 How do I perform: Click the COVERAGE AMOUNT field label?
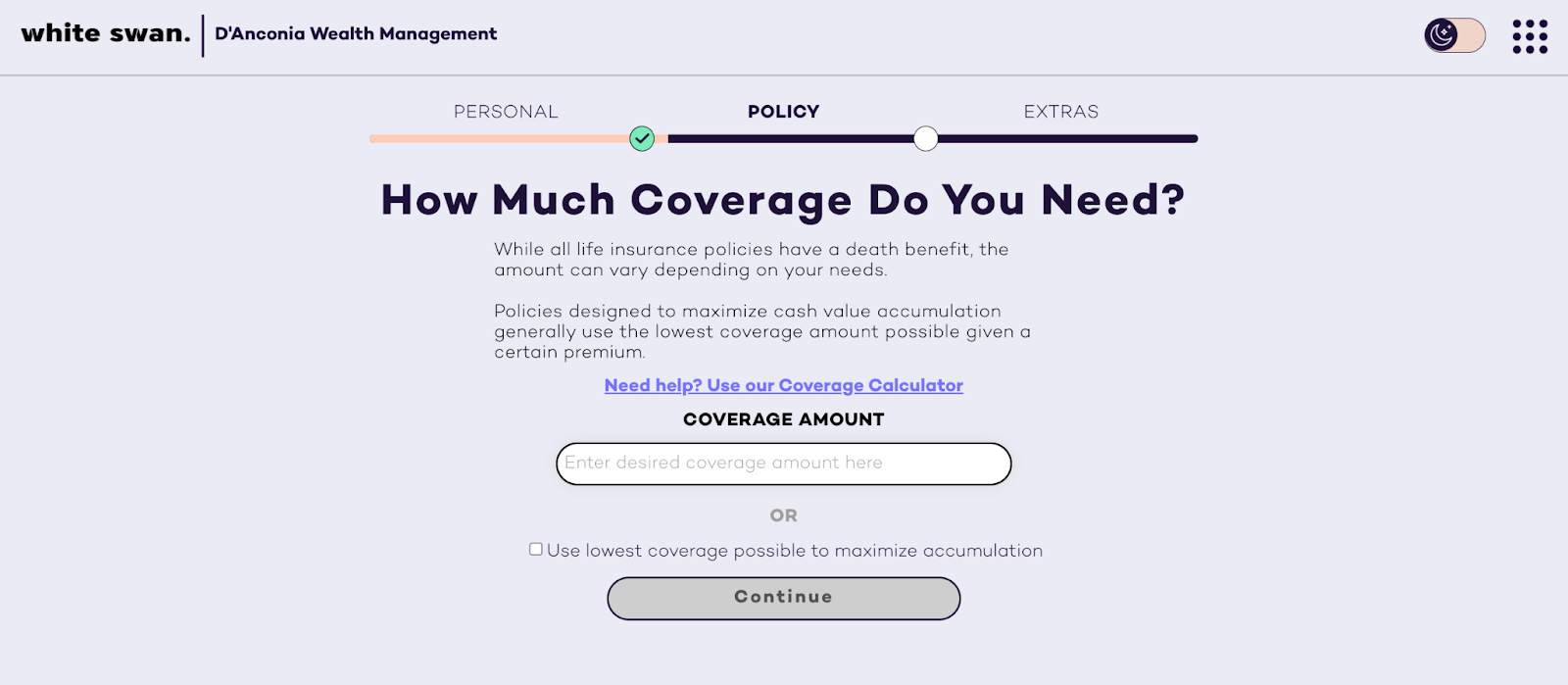783,419
